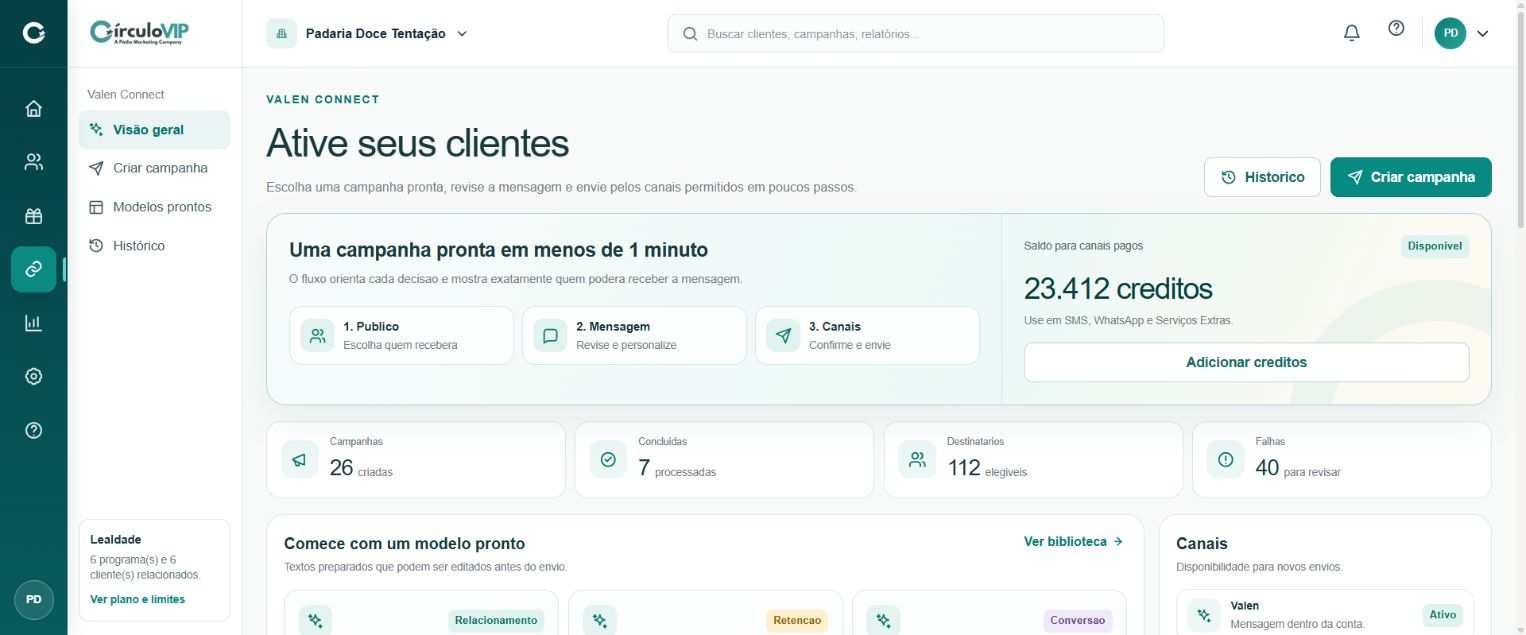Focus the Buscar clientes search field
The image size is (1526, 635).
915,33
